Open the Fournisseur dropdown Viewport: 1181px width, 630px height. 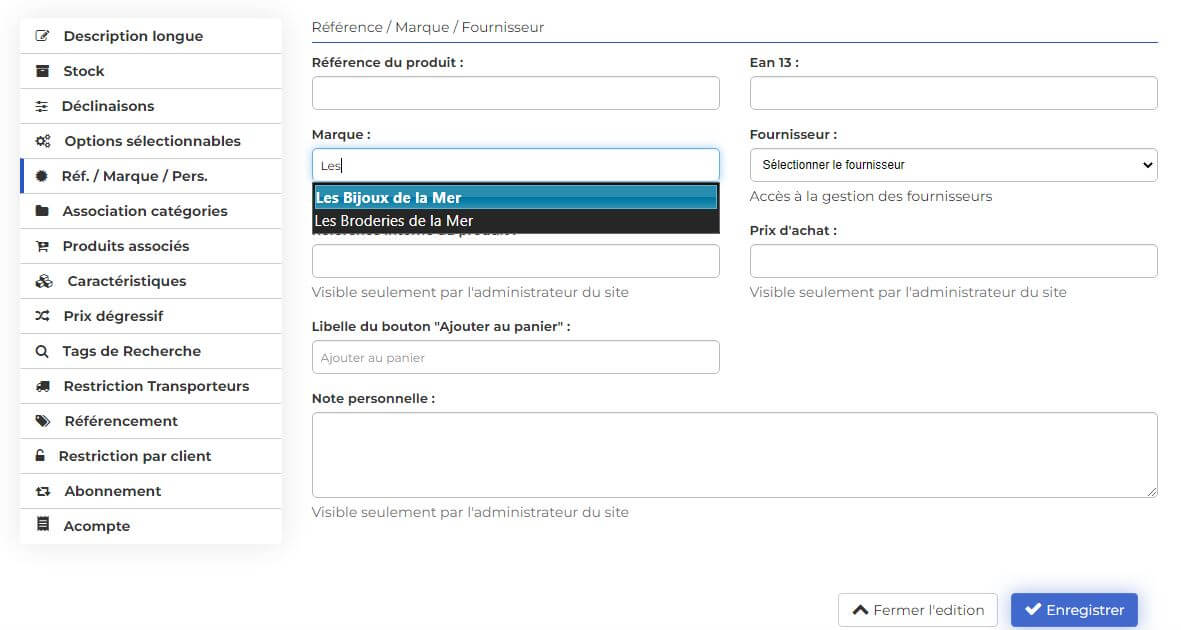[953, 165]
